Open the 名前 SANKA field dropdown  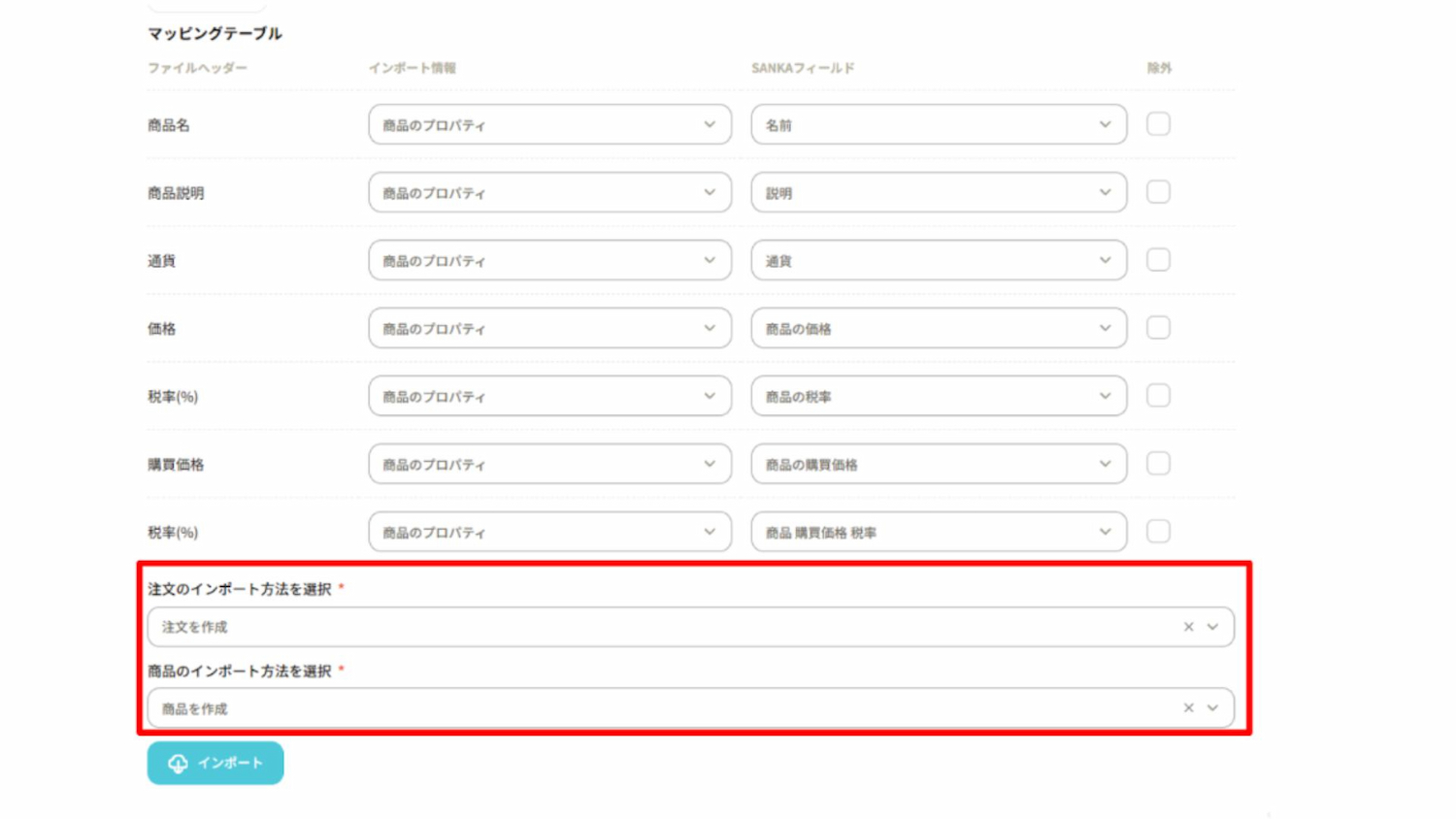pyautogui.click(x=938, y=124)
